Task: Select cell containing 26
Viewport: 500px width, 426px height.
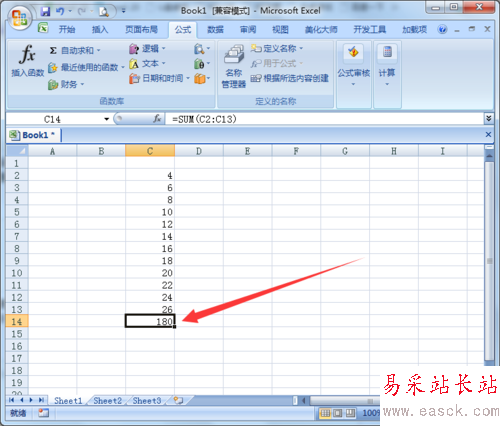Action: [x=150, y=309]
